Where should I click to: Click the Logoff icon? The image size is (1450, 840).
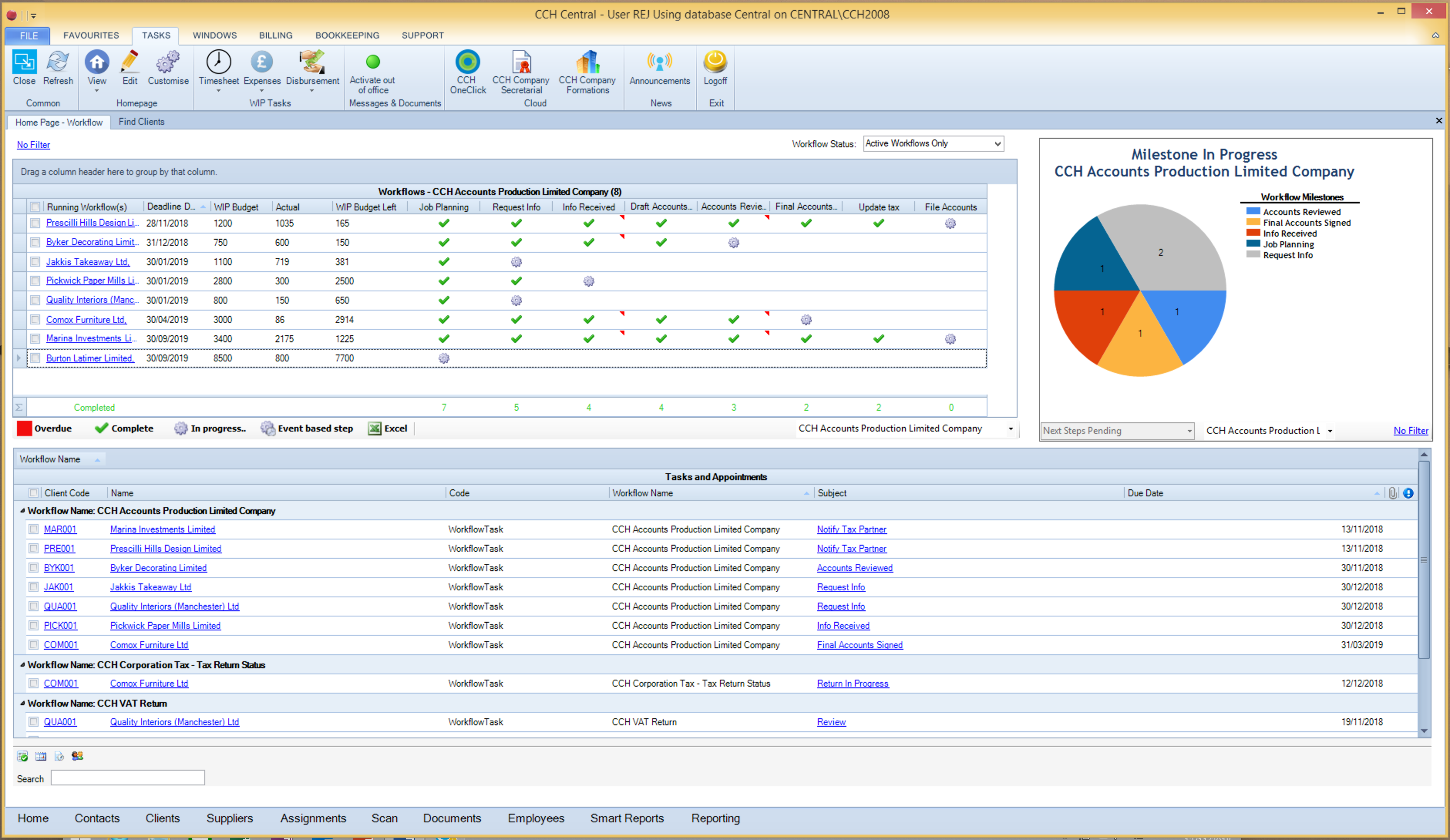(715, 62)
